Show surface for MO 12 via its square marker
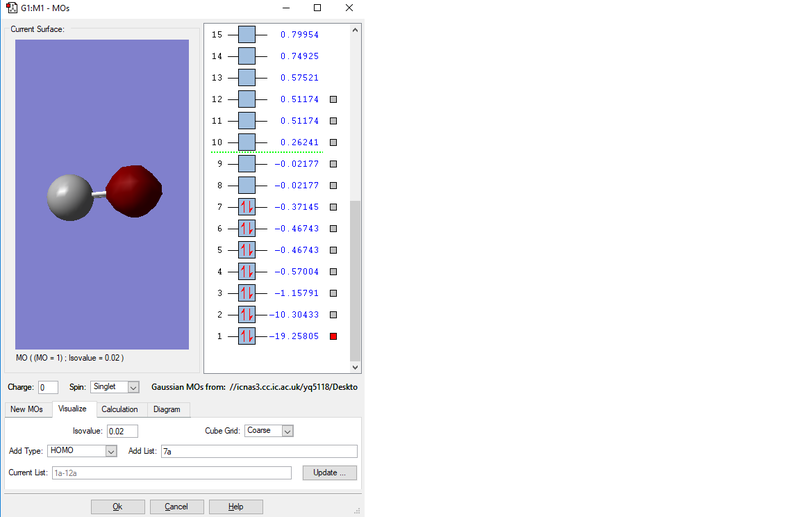Image resolution: width=800 pixels, height=517 pixels. (x=334, y=100)
